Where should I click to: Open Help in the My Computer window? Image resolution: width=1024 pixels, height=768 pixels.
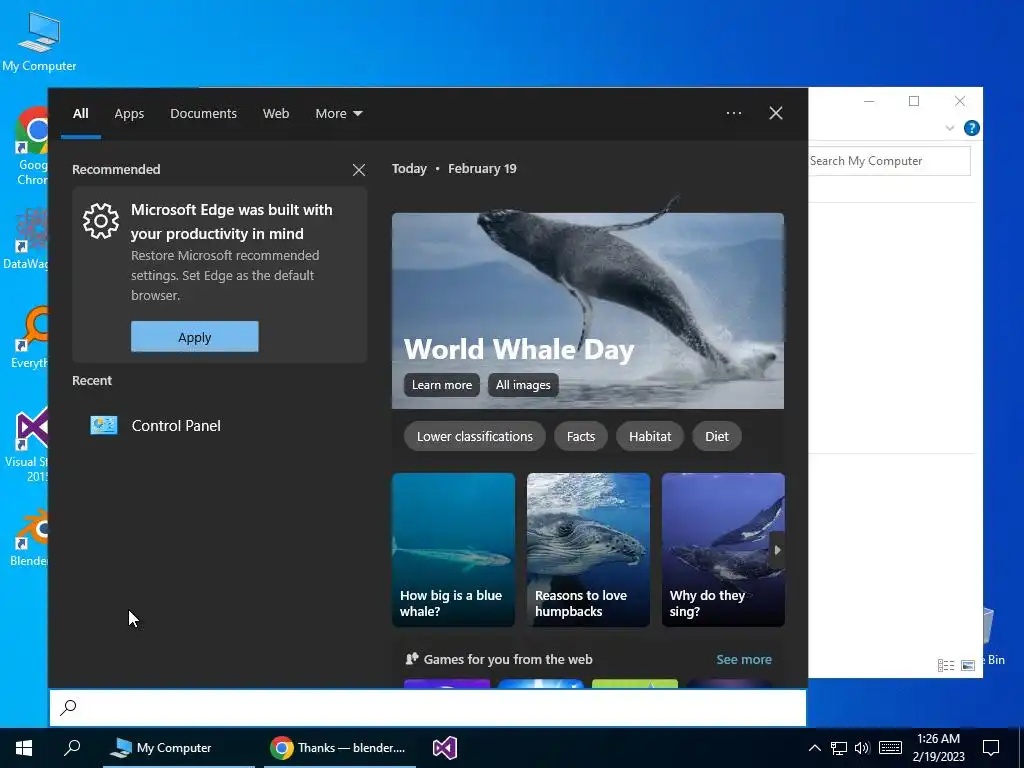(972, 128)
